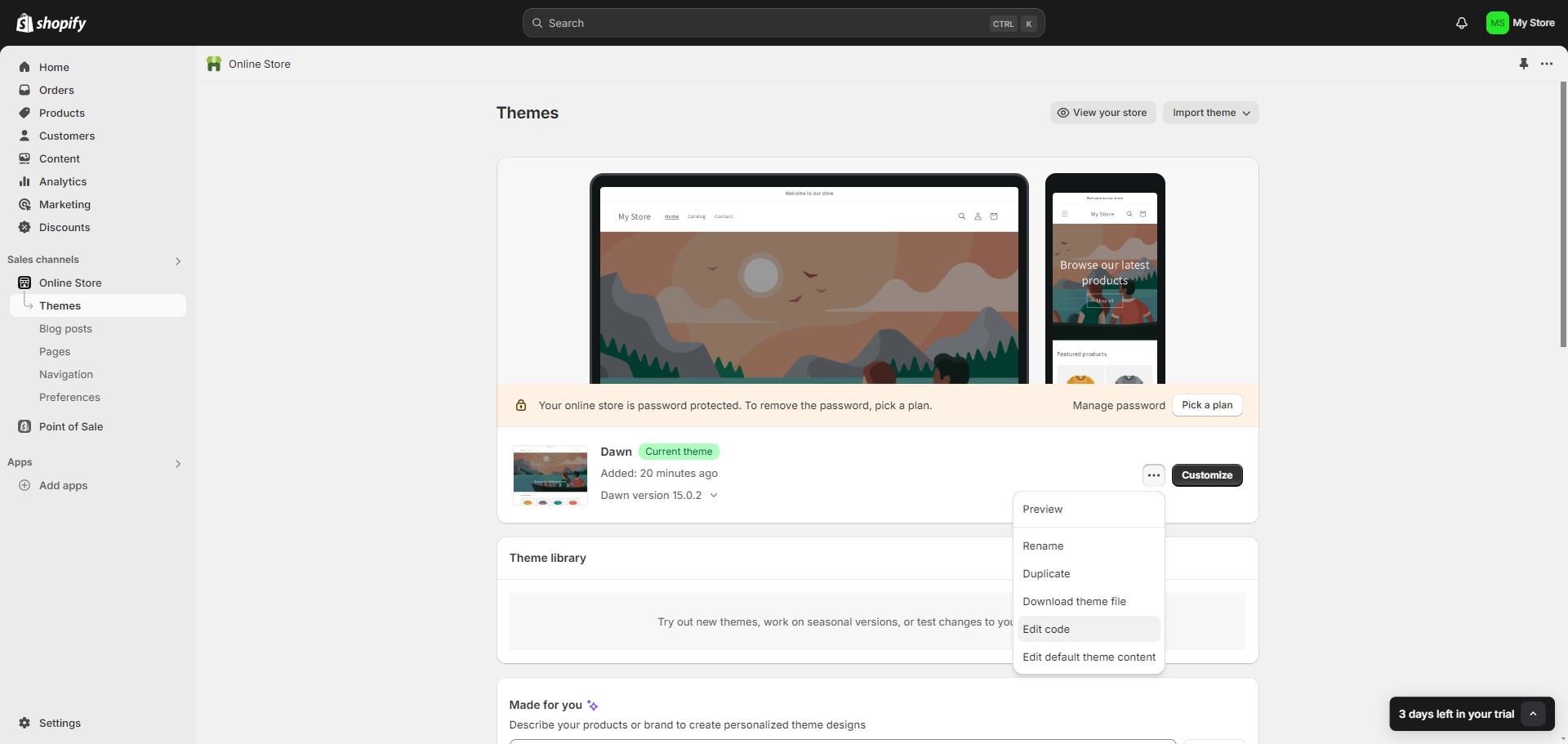
Task: Open the Import theme dropdown
Action: pyautogui.click(x=1210, y=113)
